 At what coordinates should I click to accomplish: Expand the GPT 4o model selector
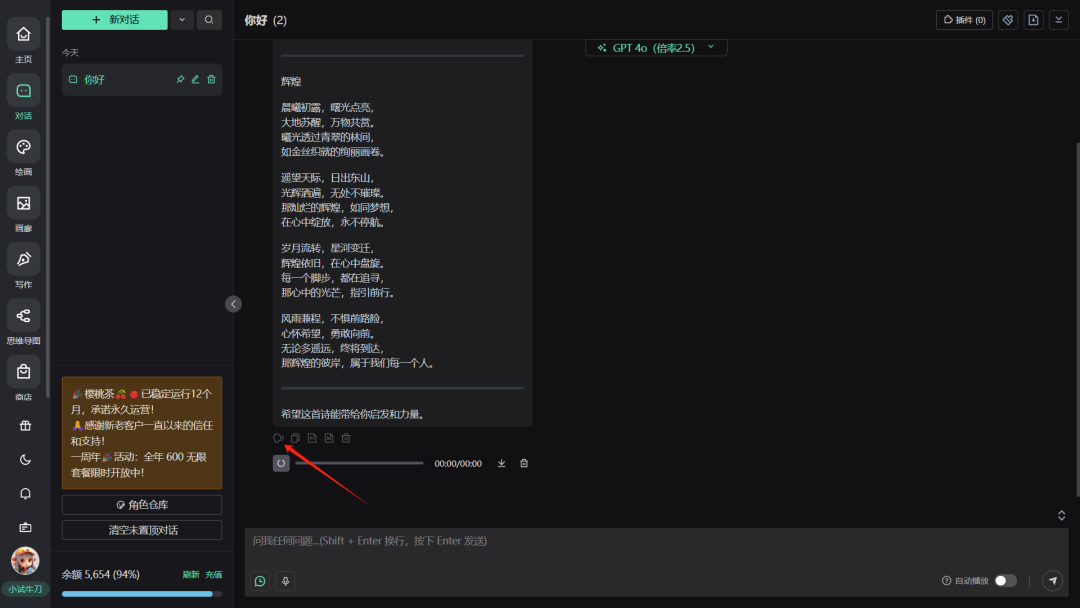pyautogui.click(x=656, y=47)
